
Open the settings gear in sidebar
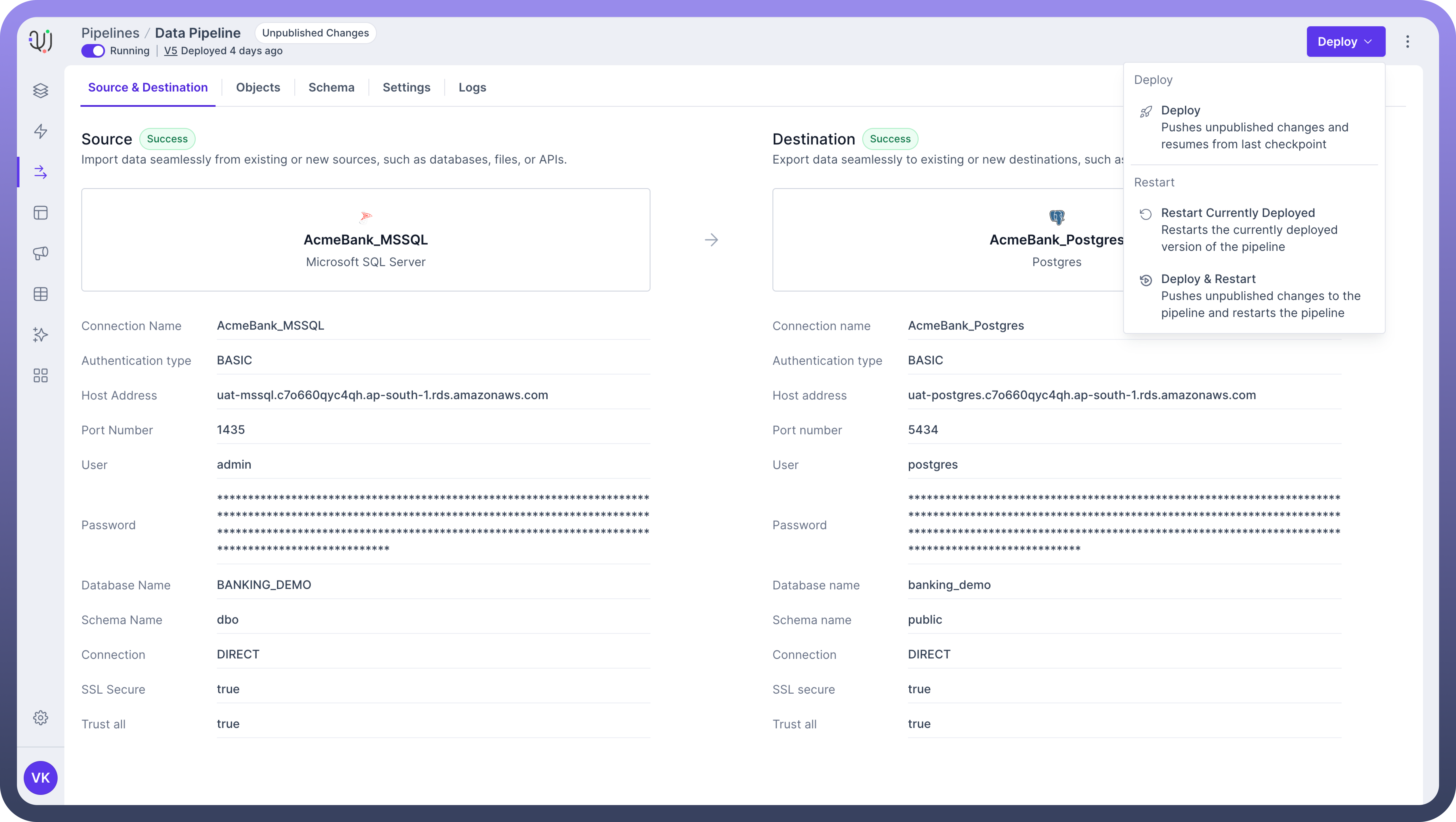(x=41, y=717)
